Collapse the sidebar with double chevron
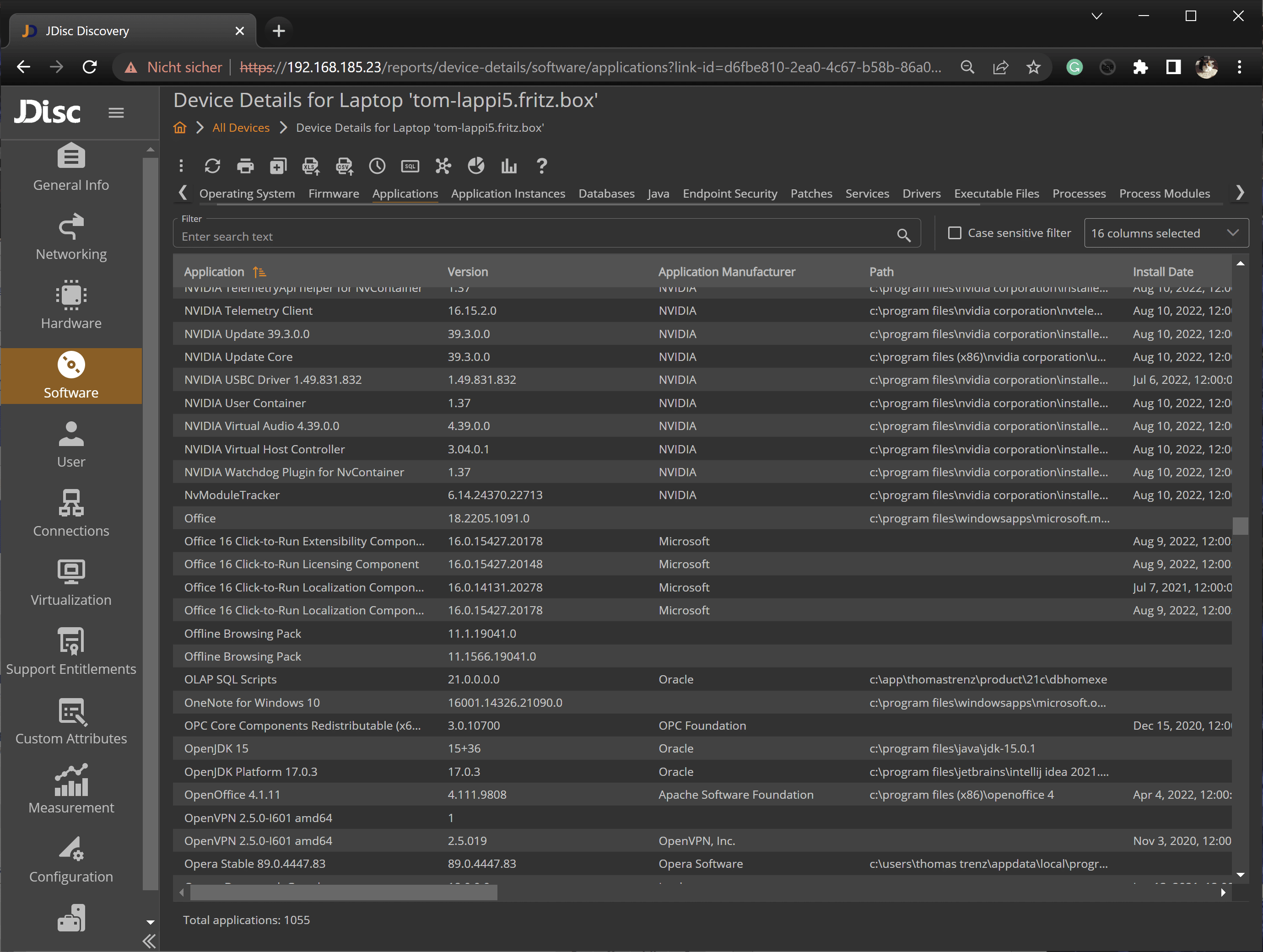Viewport: 1263px width, 952px height. (149, 941)
